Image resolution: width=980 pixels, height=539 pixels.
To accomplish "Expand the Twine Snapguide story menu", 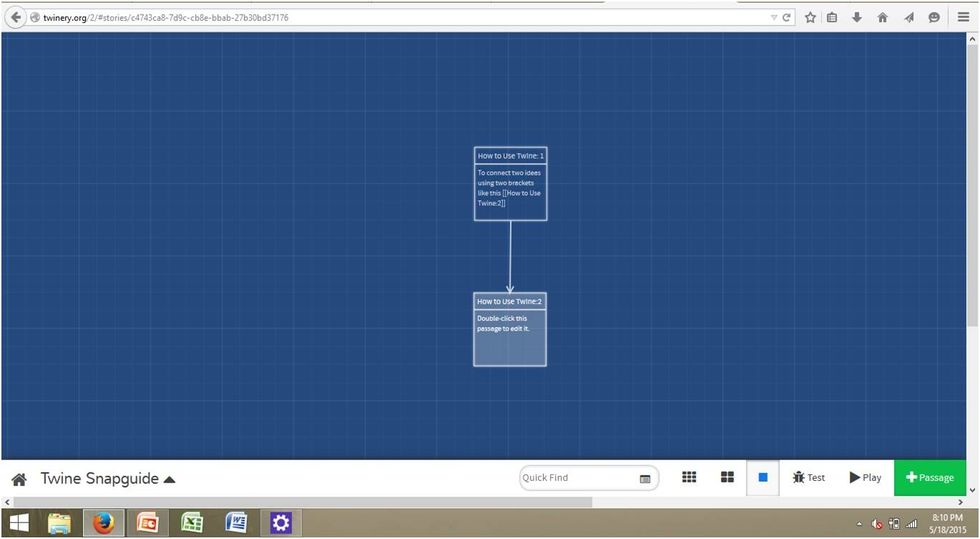I will click(169, 479).
